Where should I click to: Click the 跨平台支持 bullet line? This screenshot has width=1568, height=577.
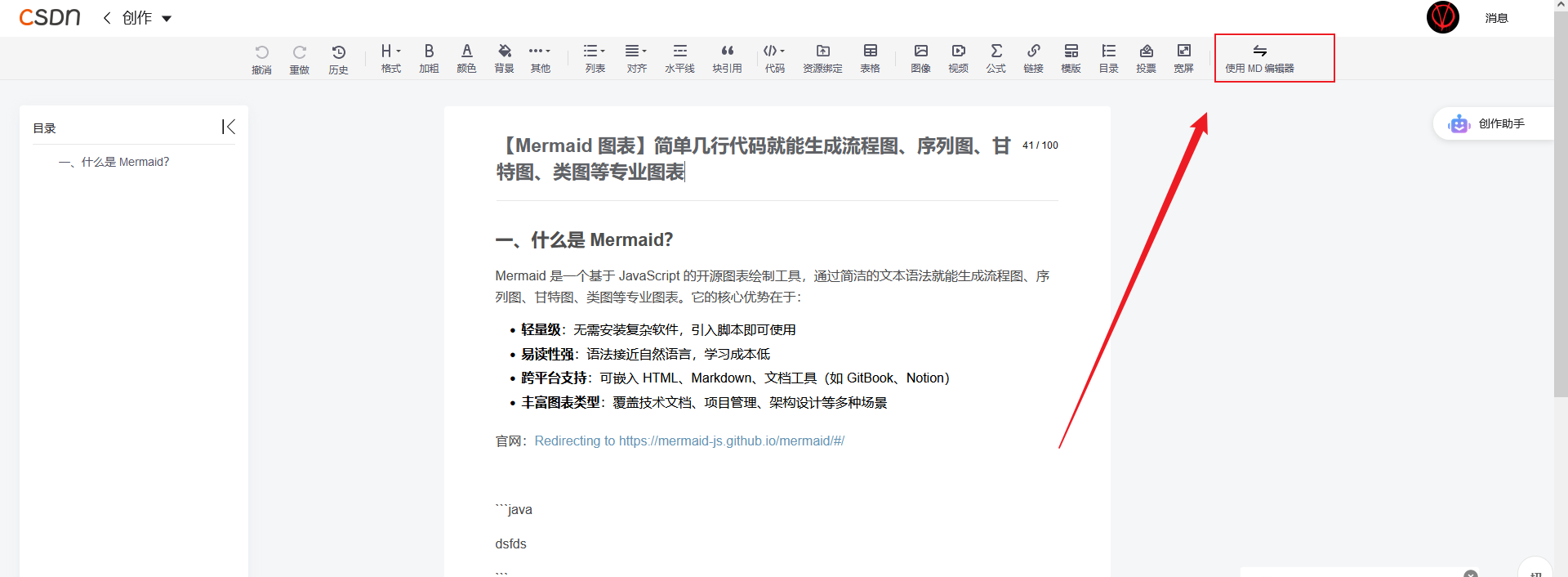(735, 378)
